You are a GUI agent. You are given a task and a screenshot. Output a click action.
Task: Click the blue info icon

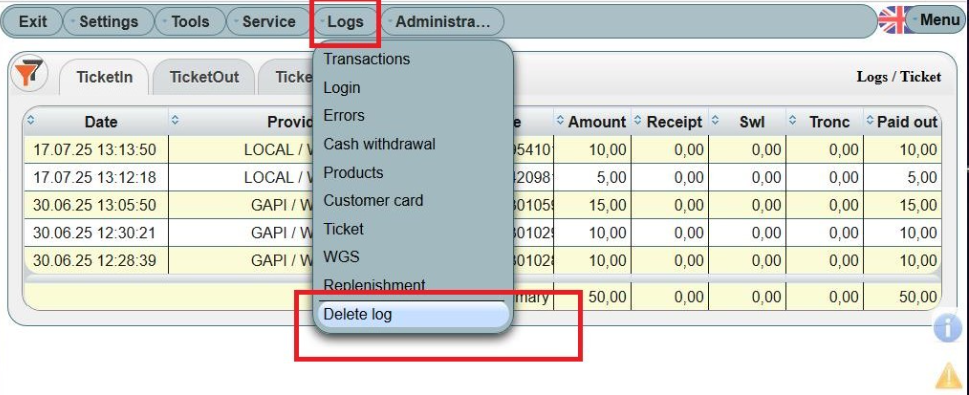(947, 327)
